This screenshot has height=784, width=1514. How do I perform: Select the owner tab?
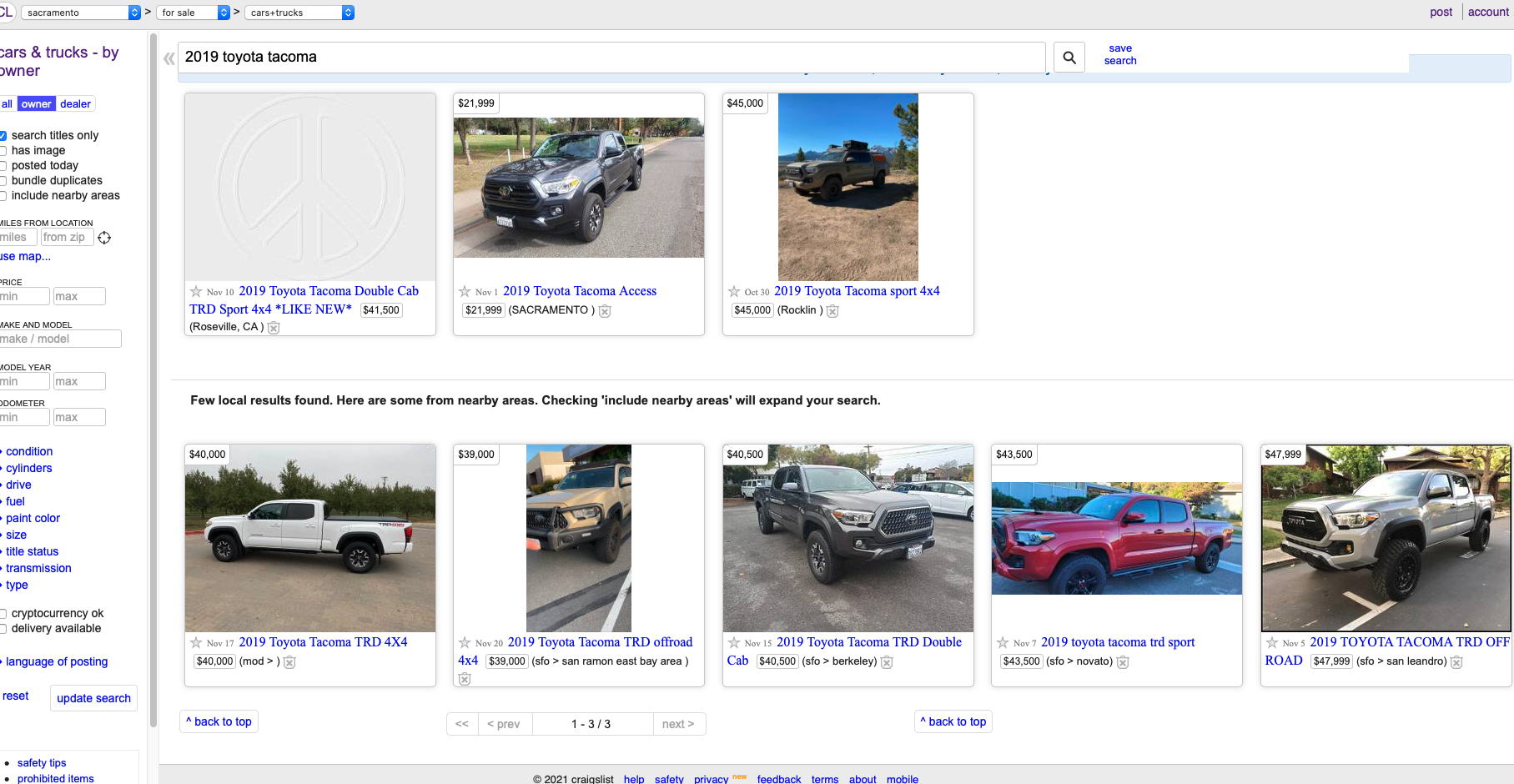[36, 104]
